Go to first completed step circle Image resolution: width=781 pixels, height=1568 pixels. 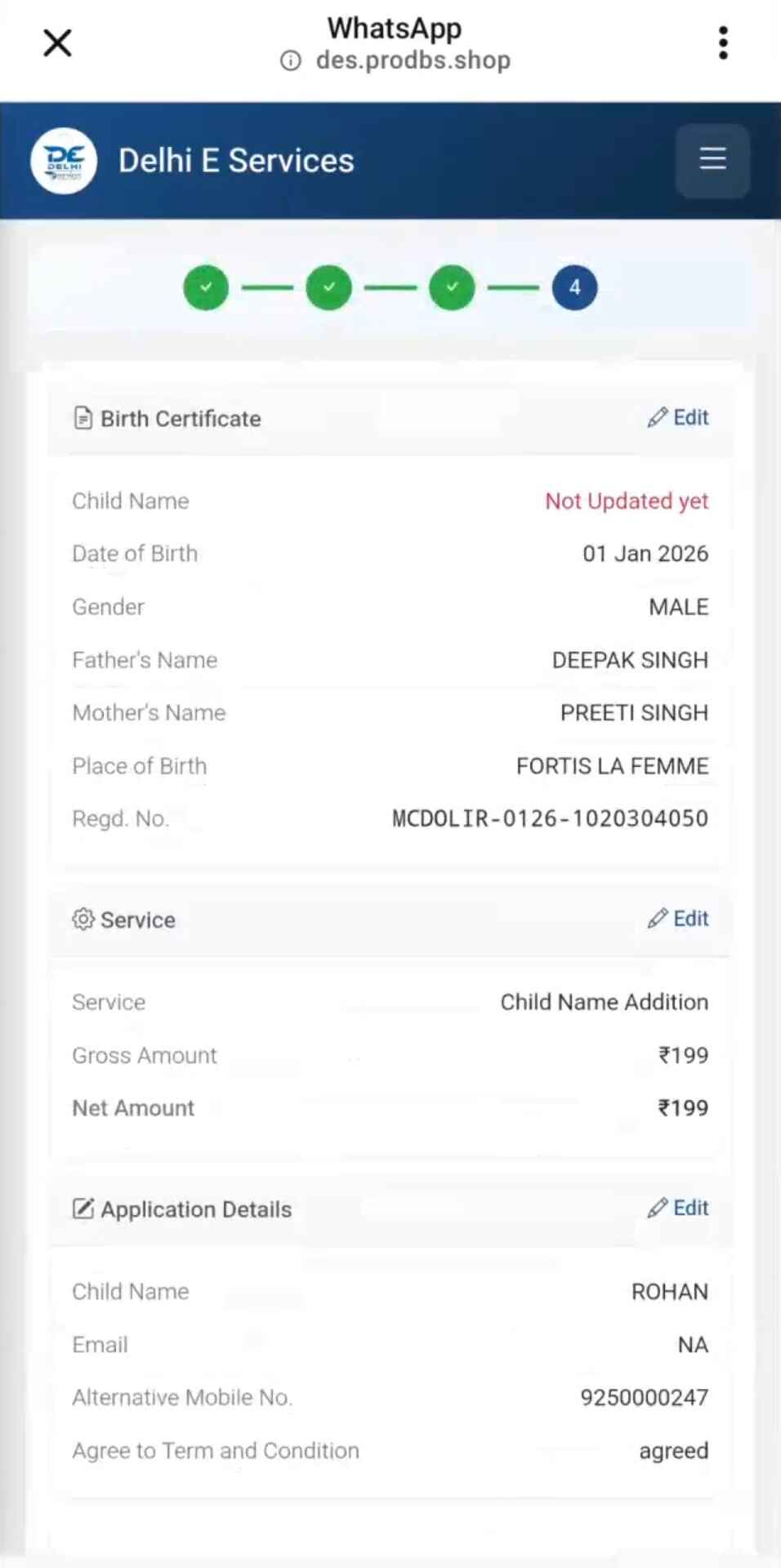click(206, 287)
